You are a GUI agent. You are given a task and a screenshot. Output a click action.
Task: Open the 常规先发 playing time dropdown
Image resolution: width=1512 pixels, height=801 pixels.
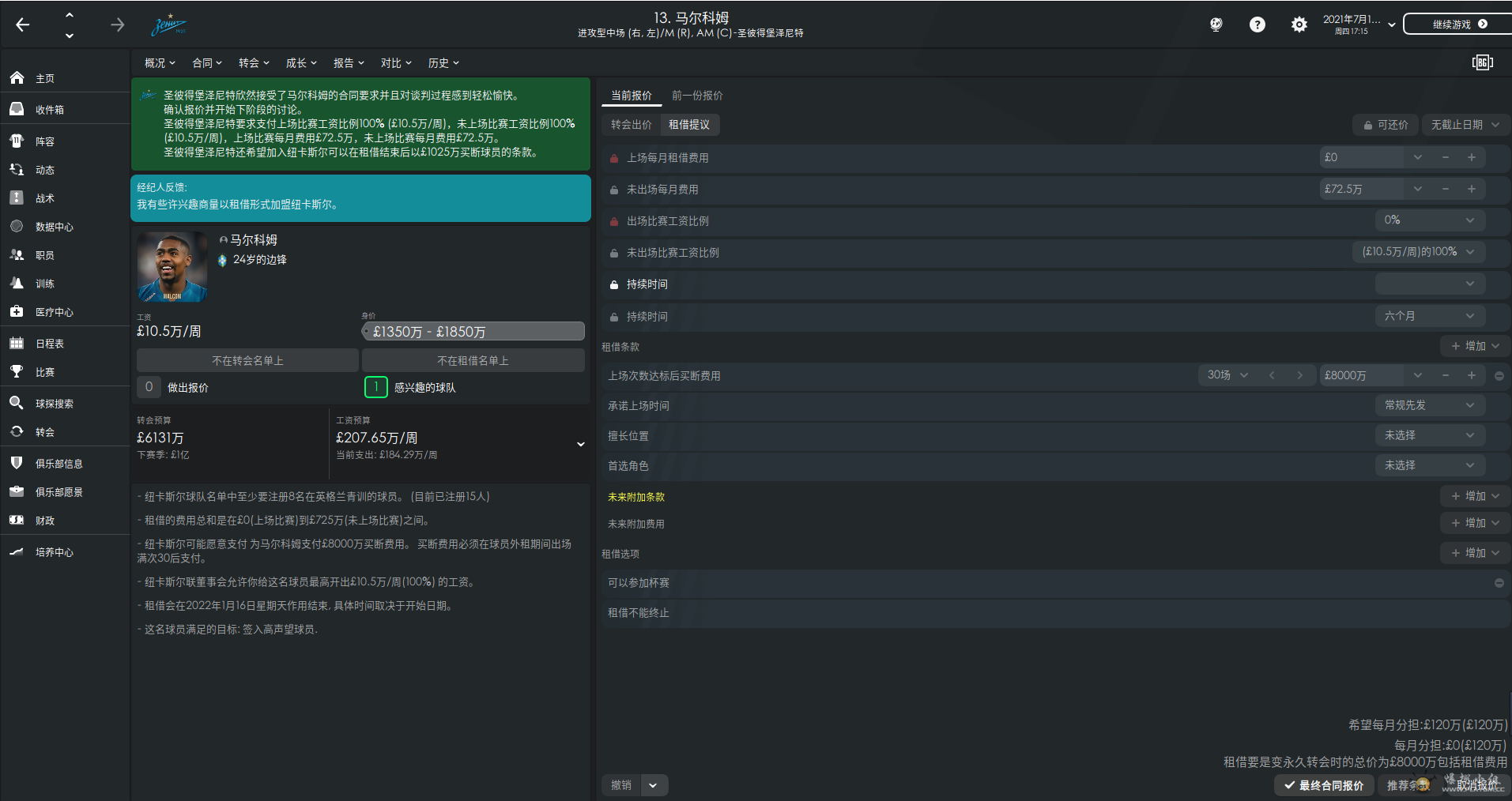click(x=1429, y=405)
